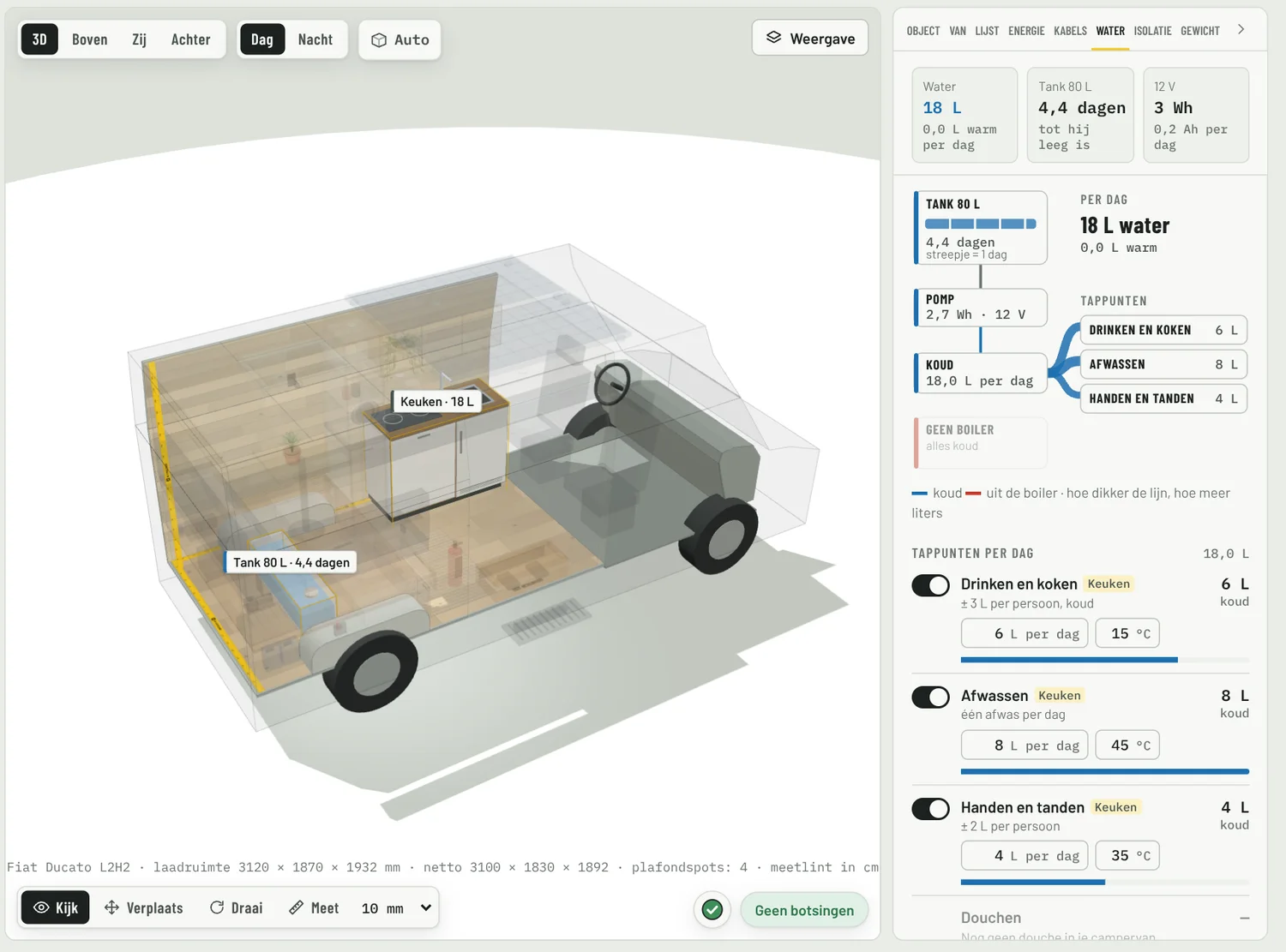Show the Boven top view
1286x952 pixels.
tap(90, 39)
